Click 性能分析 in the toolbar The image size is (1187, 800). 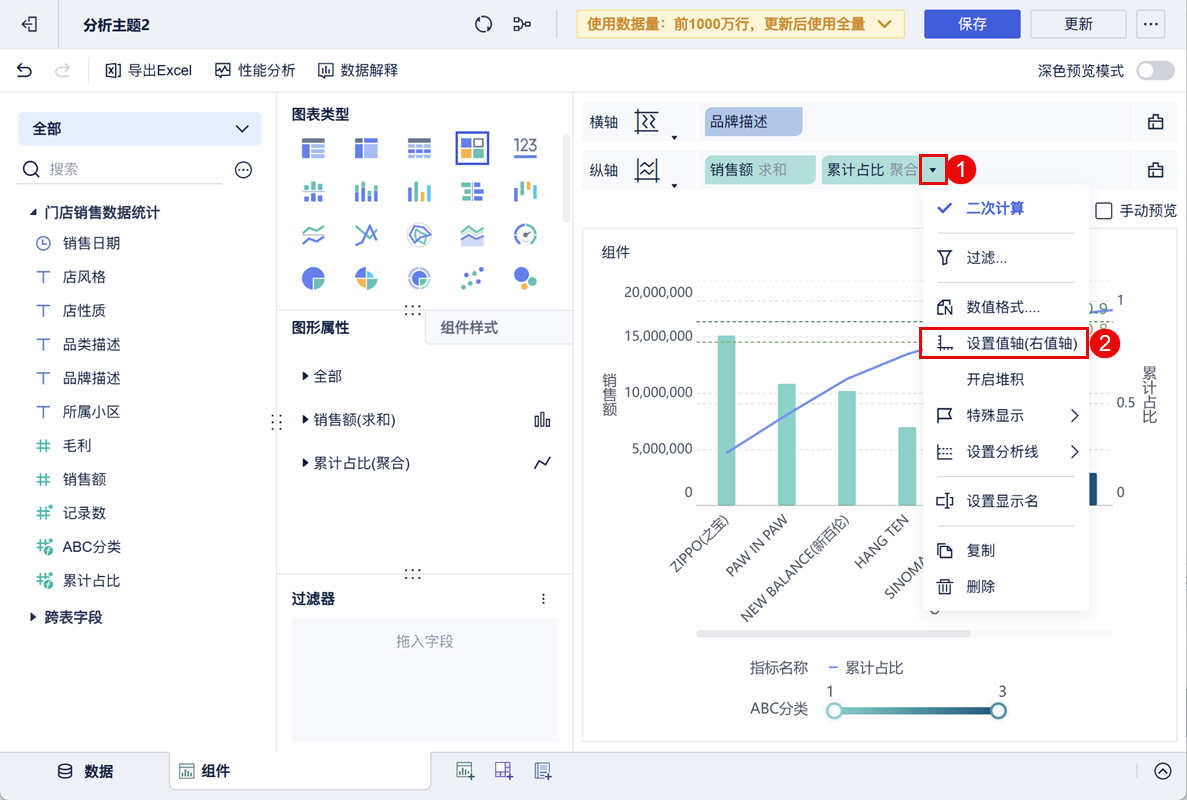(255, 70)
